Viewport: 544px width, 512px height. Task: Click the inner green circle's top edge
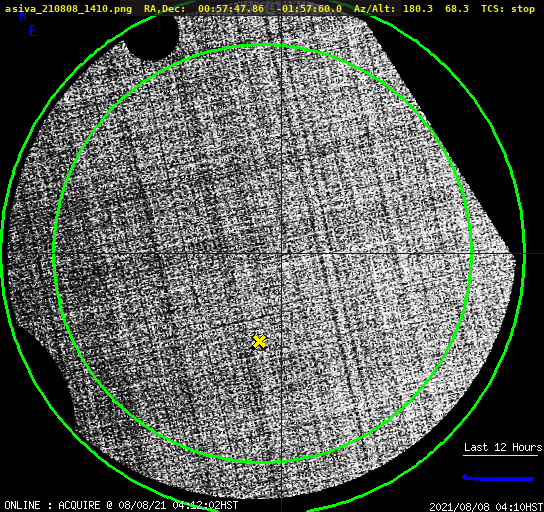[263, 45]
